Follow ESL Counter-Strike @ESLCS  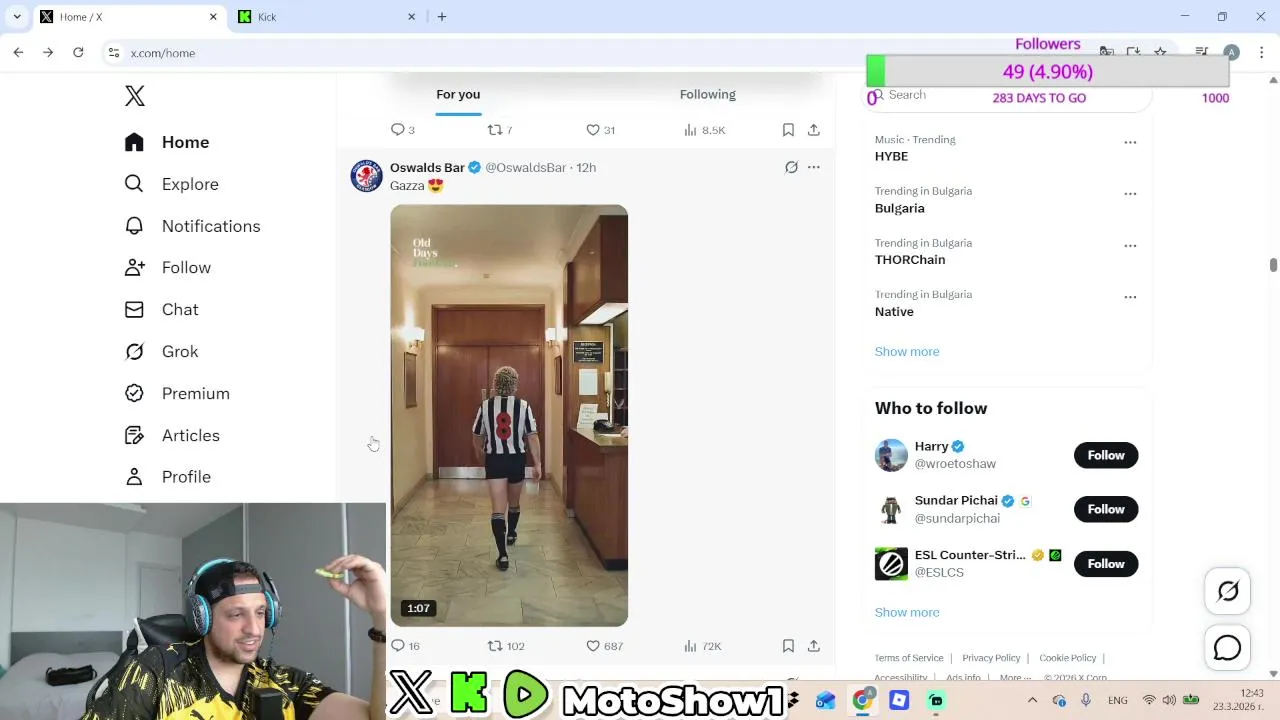click(x=1106, y=564)
